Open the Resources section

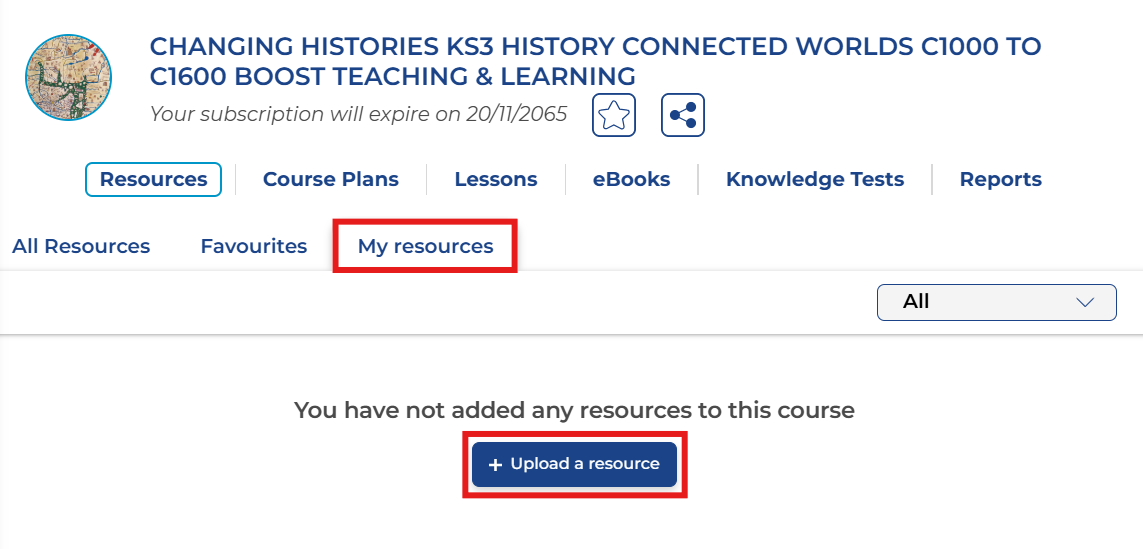[x=153, y=180]
